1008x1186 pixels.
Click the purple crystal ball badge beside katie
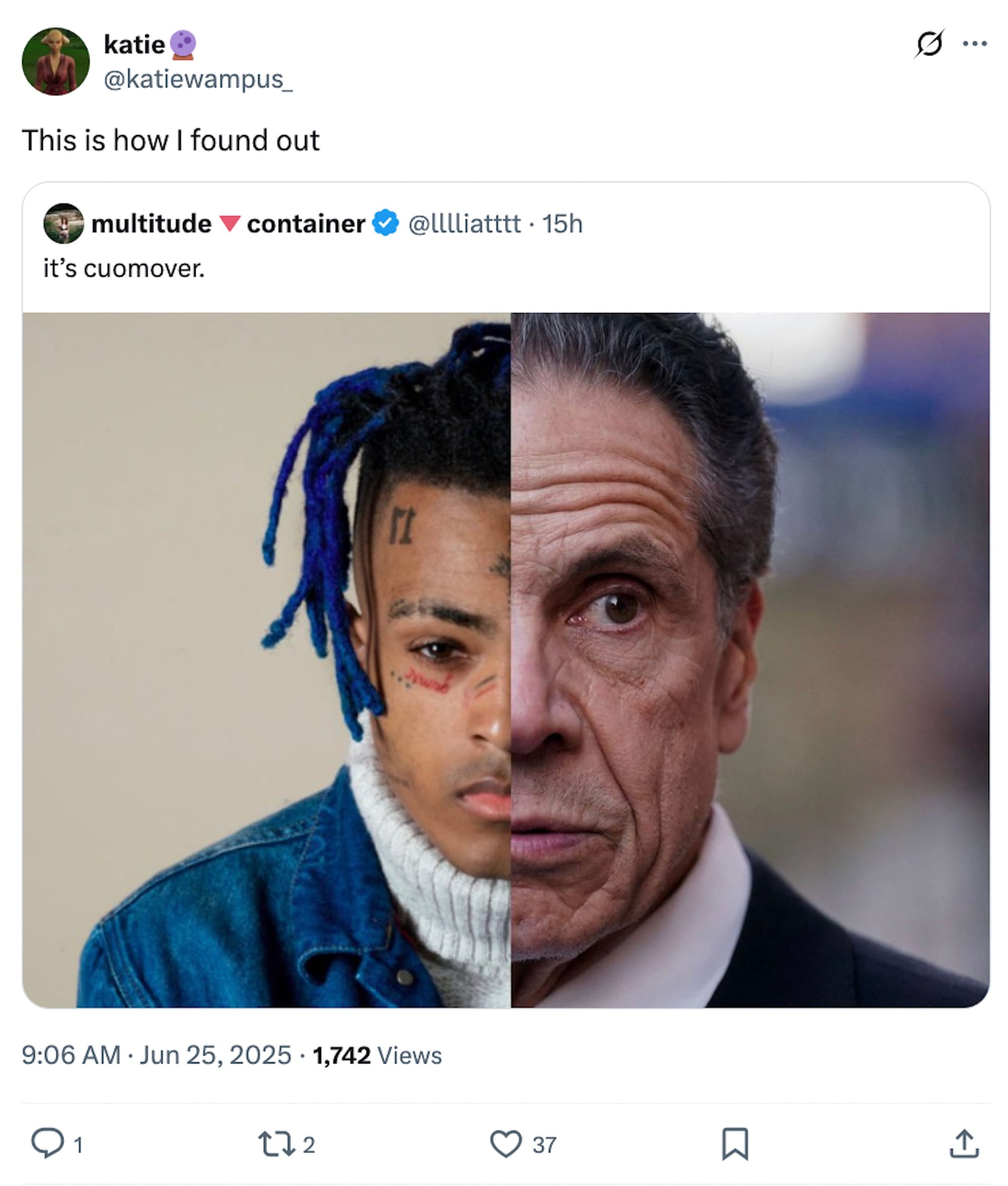183,44
